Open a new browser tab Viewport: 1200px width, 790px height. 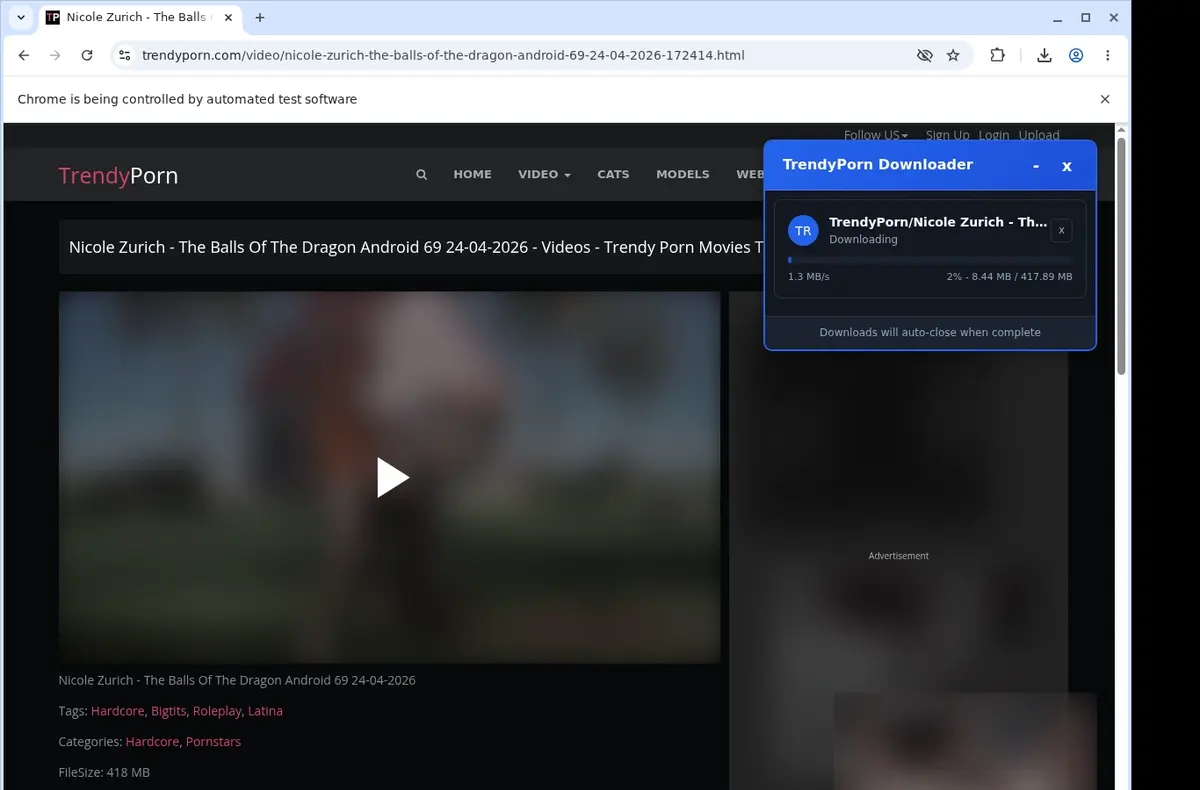click(x=260, y=17)
